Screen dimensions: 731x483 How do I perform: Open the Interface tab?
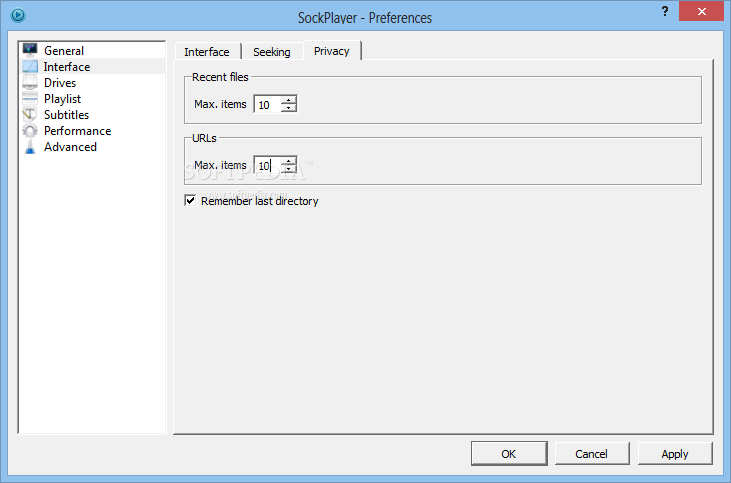[x=207, y=52]
